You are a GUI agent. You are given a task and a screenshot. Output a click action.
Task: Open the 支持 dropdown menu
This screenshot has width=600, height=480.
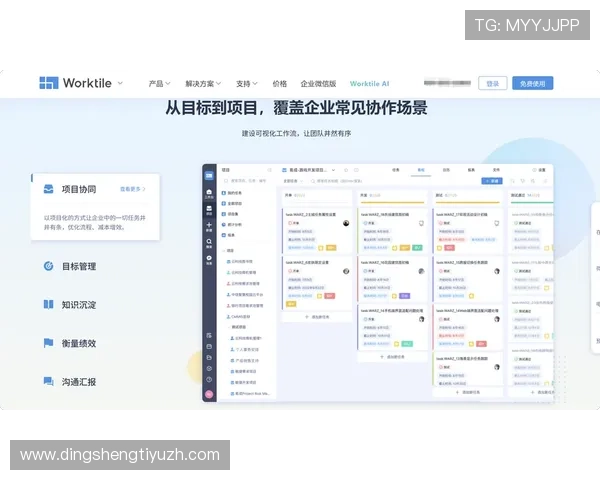click(247, 83)
